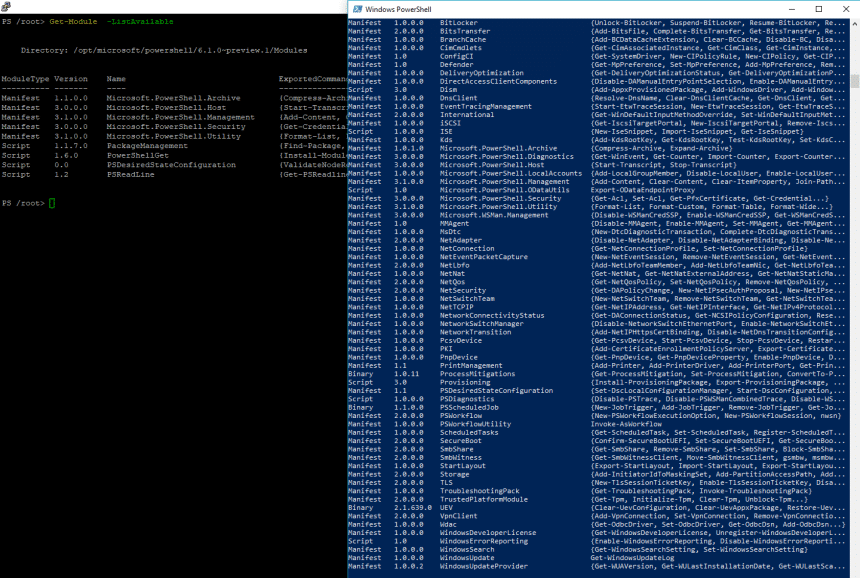Image resolution: width=860 pixels, height=578 pixels.
Task: Click 'DeliveryOptimization' module in PowerShell window
Action: pos(482,73)
